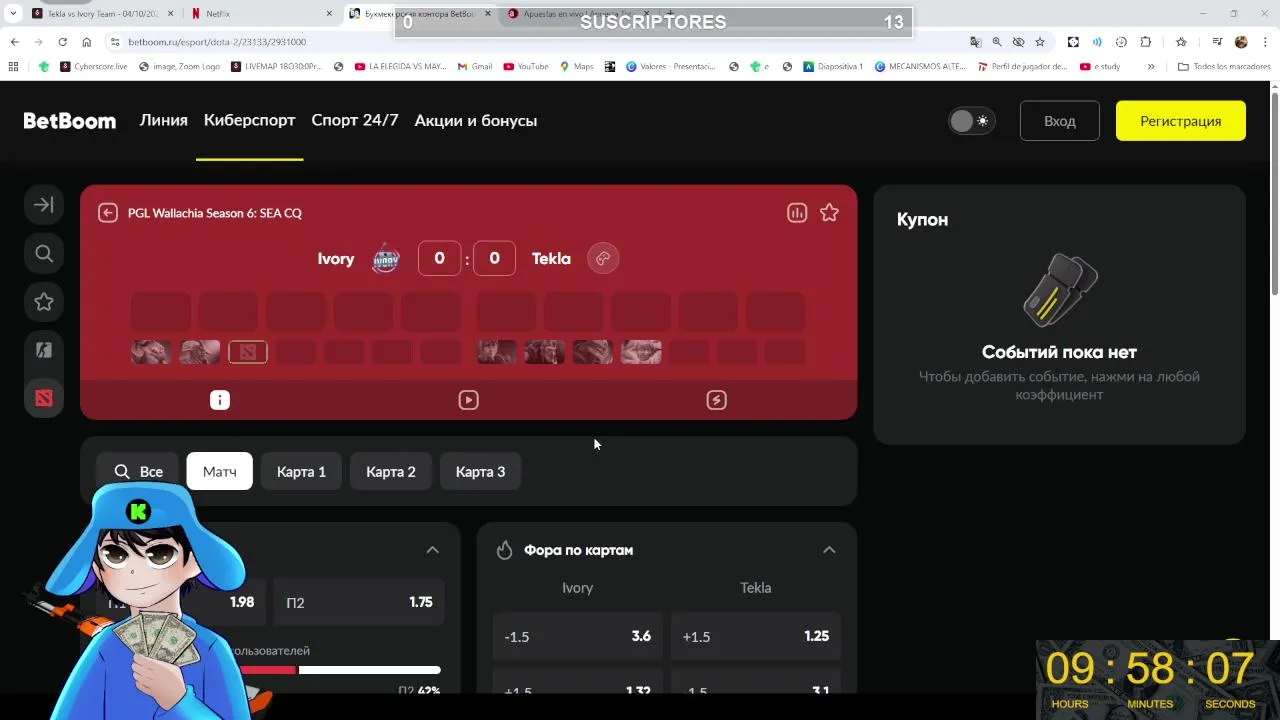This screenshot has height=720, width=1280.
Task: Go back using the arrow beside PGL Wallachia
Action: pos(108,213)
